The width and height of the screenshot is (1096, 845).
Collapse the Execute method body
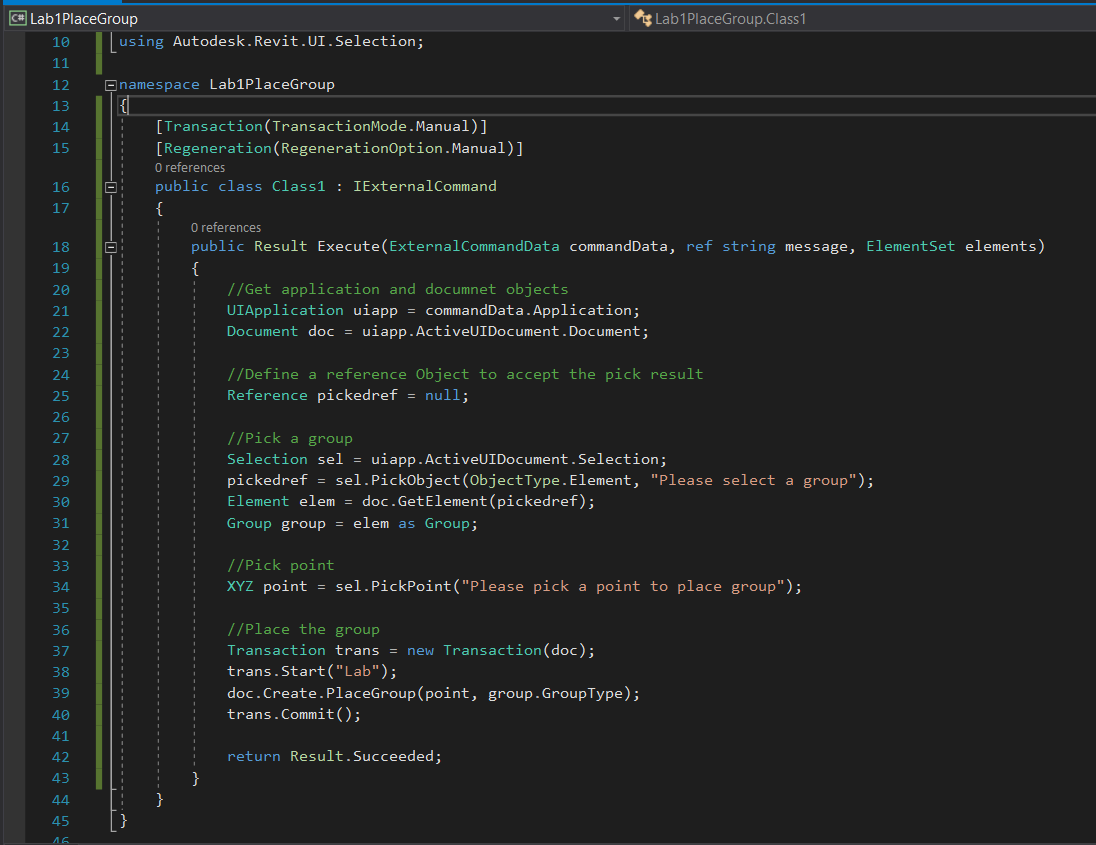(x=111, y=247)
